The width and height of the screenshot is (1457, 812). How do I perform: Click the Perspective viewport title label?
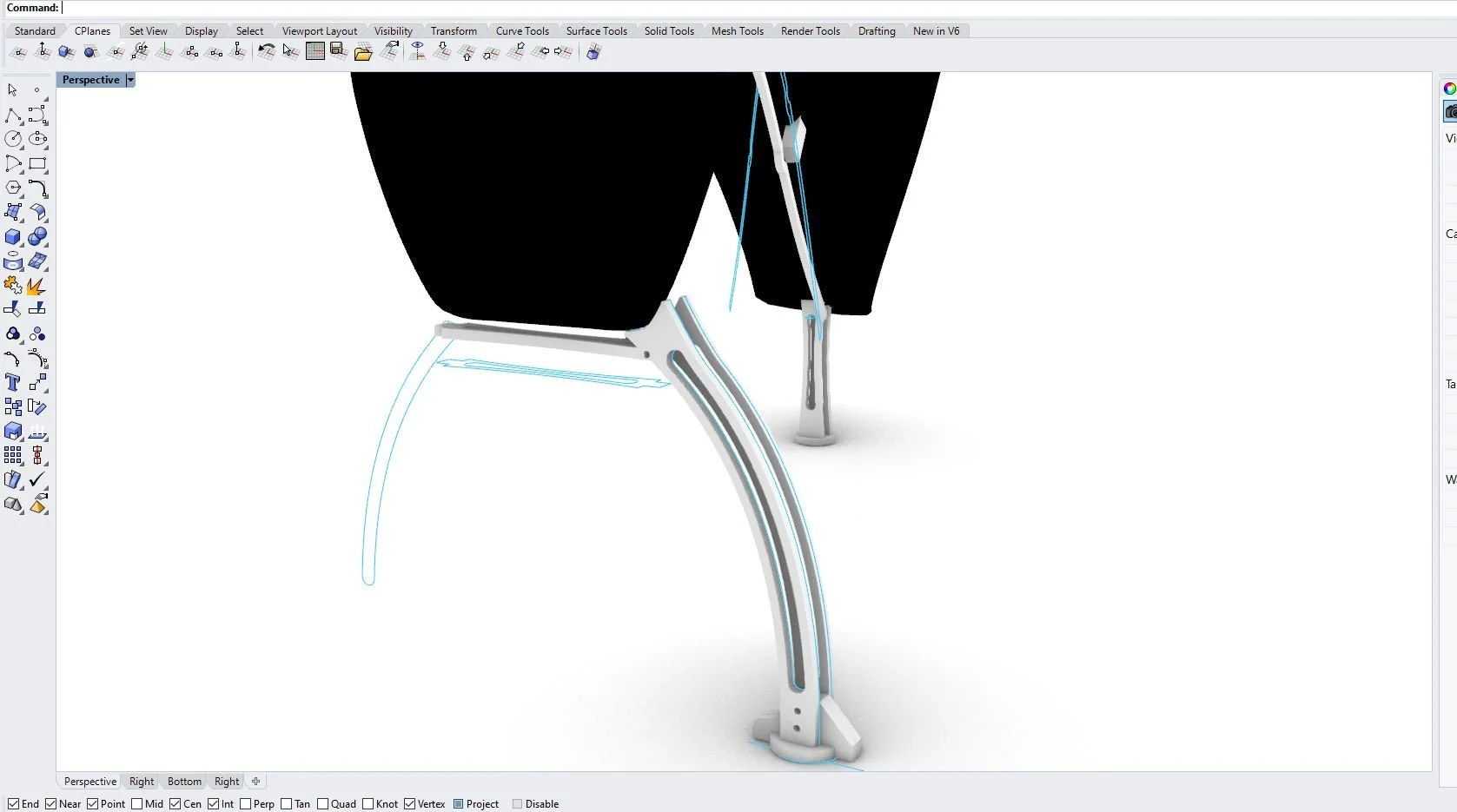[91, 80]
